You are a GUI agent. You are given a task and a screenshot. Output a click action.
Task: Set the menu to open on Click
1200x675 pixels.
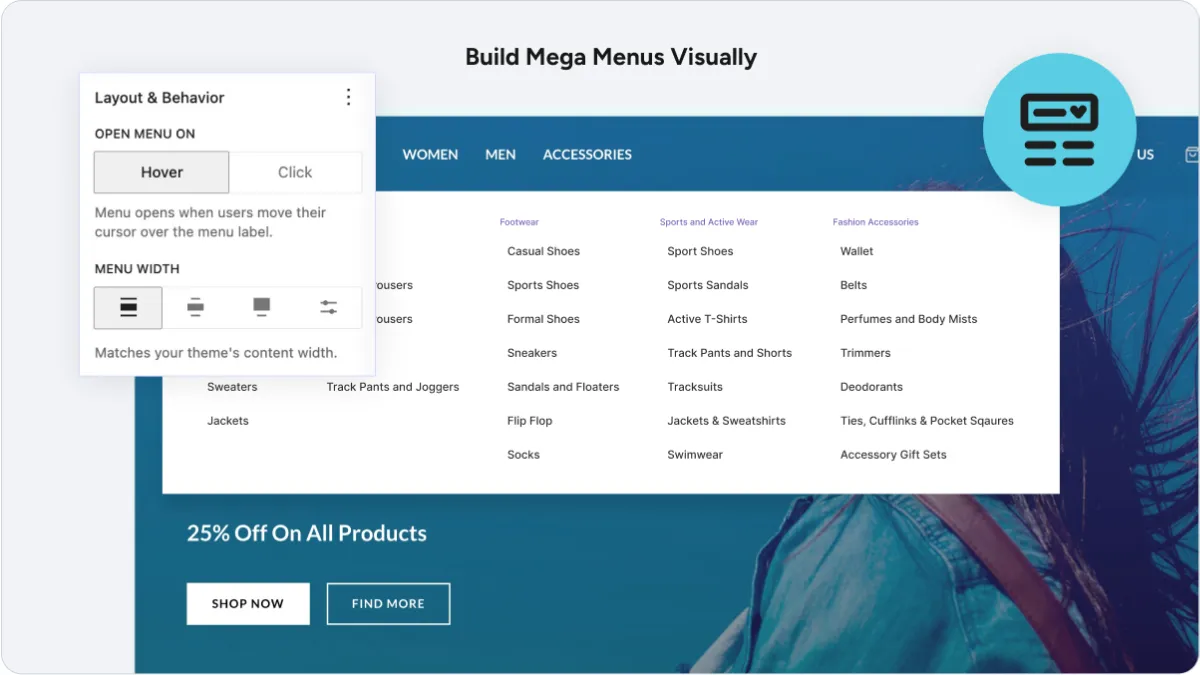point(295,172)
